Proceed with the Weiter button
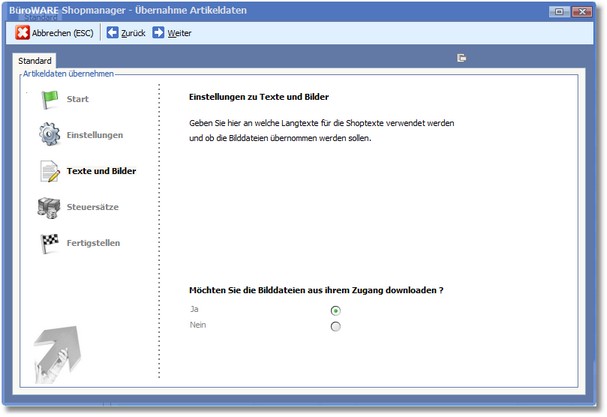This screenshot has height=417, width=607. pos(172,33)
